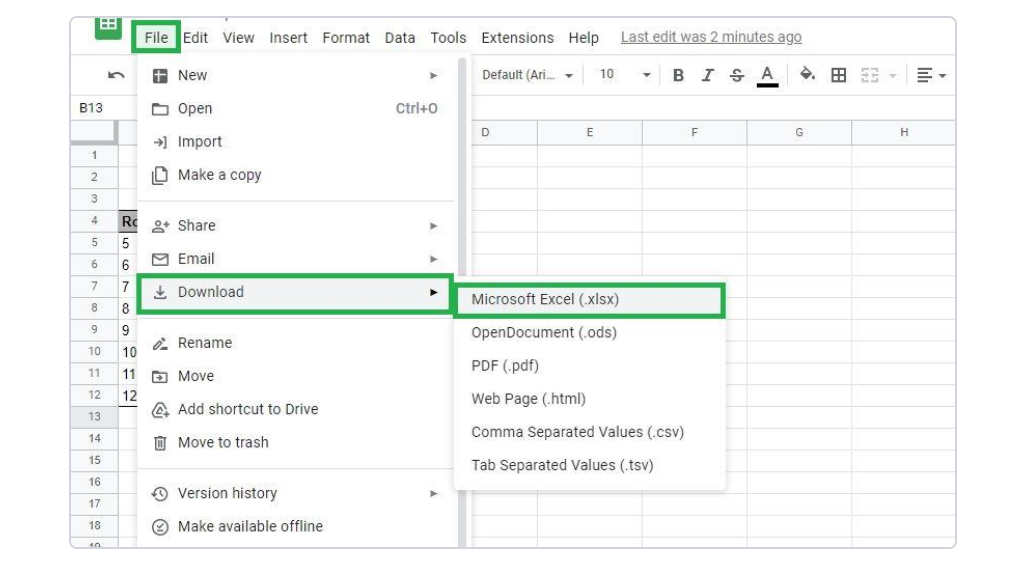Select column F header
This screenshot has height=580, width=1024.
(x=694, y=133)
